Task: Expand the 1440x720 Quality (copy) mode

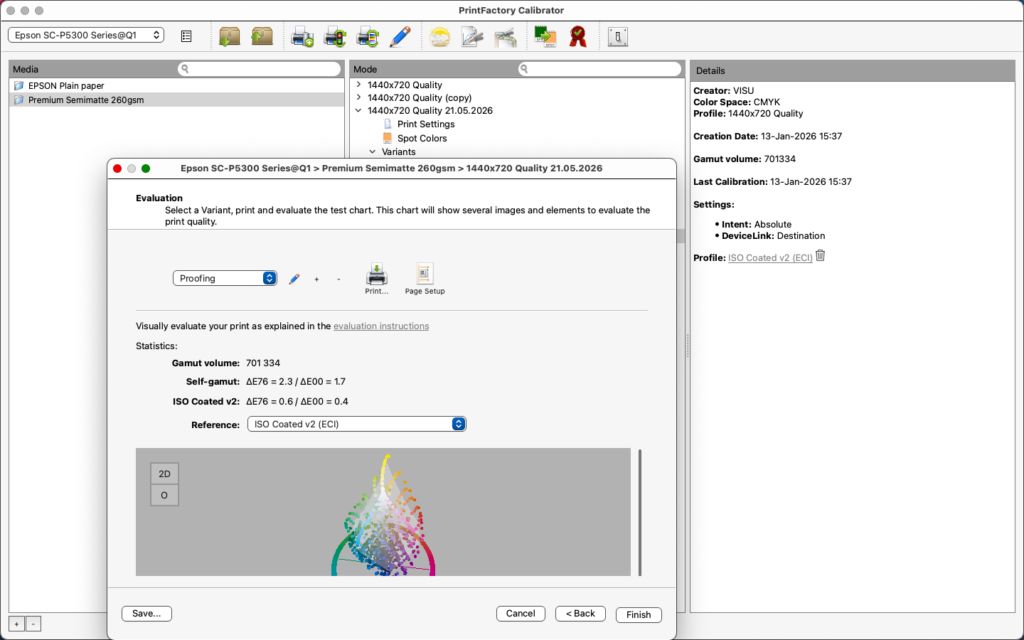Action: tap(359, 97)
